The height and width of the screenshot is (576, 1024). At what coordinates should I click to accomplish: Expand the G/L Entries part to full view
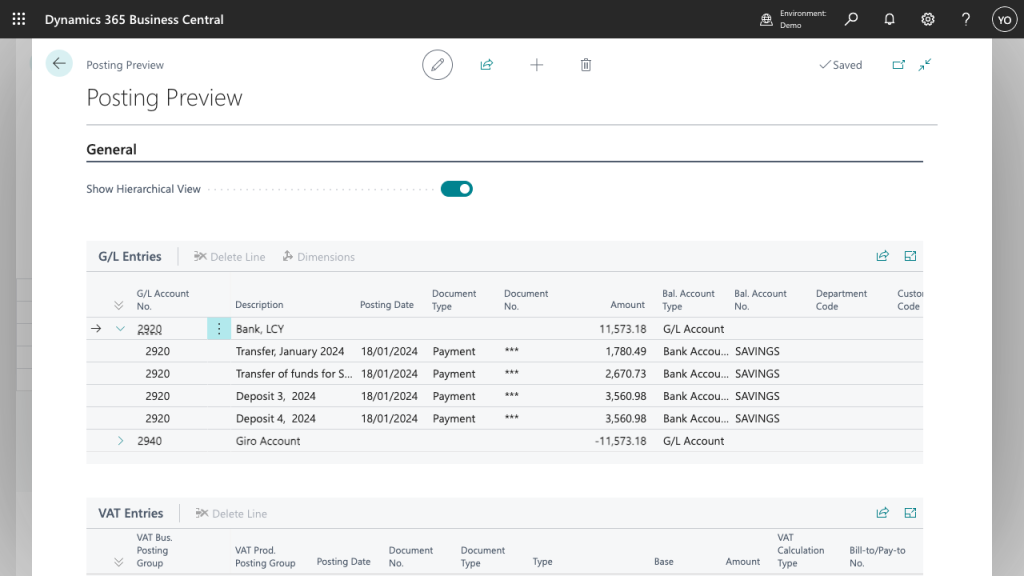pos(910,256)
